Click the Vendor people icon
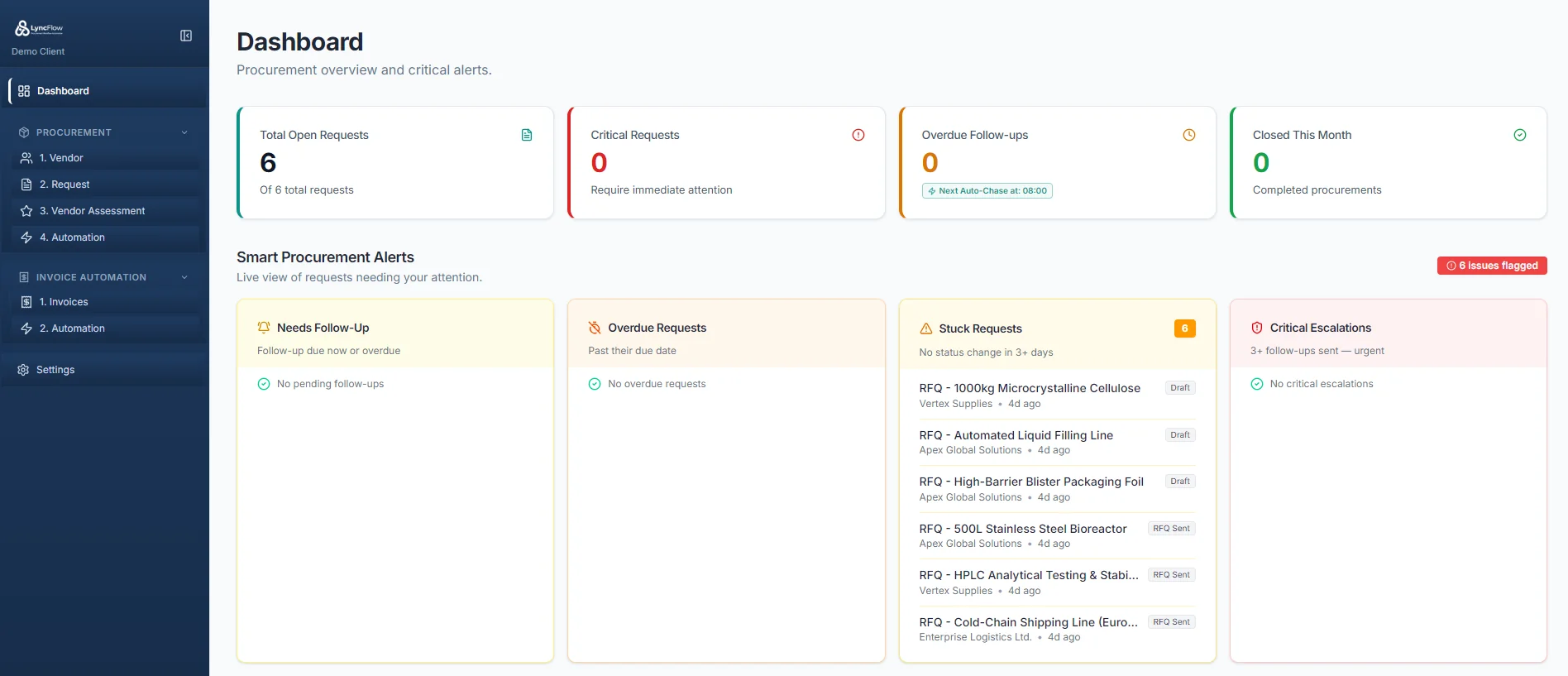Image resolution: width=1568 pixels, height=676 pixels. pos(26,158)
